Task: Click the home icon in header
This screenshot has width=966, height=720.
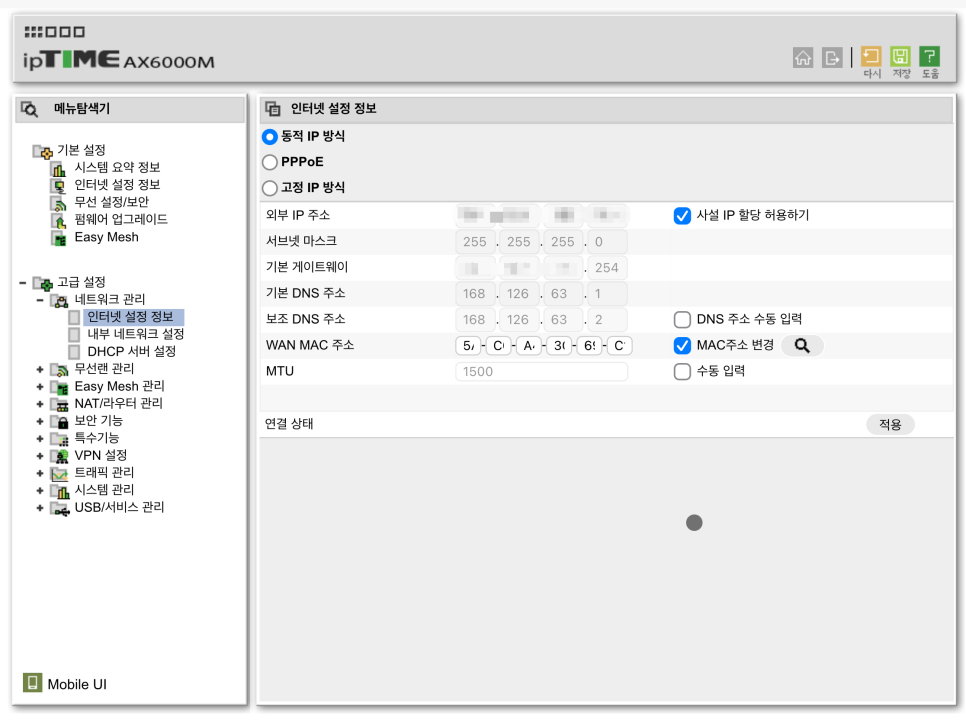Action: (x=803, y=58)
